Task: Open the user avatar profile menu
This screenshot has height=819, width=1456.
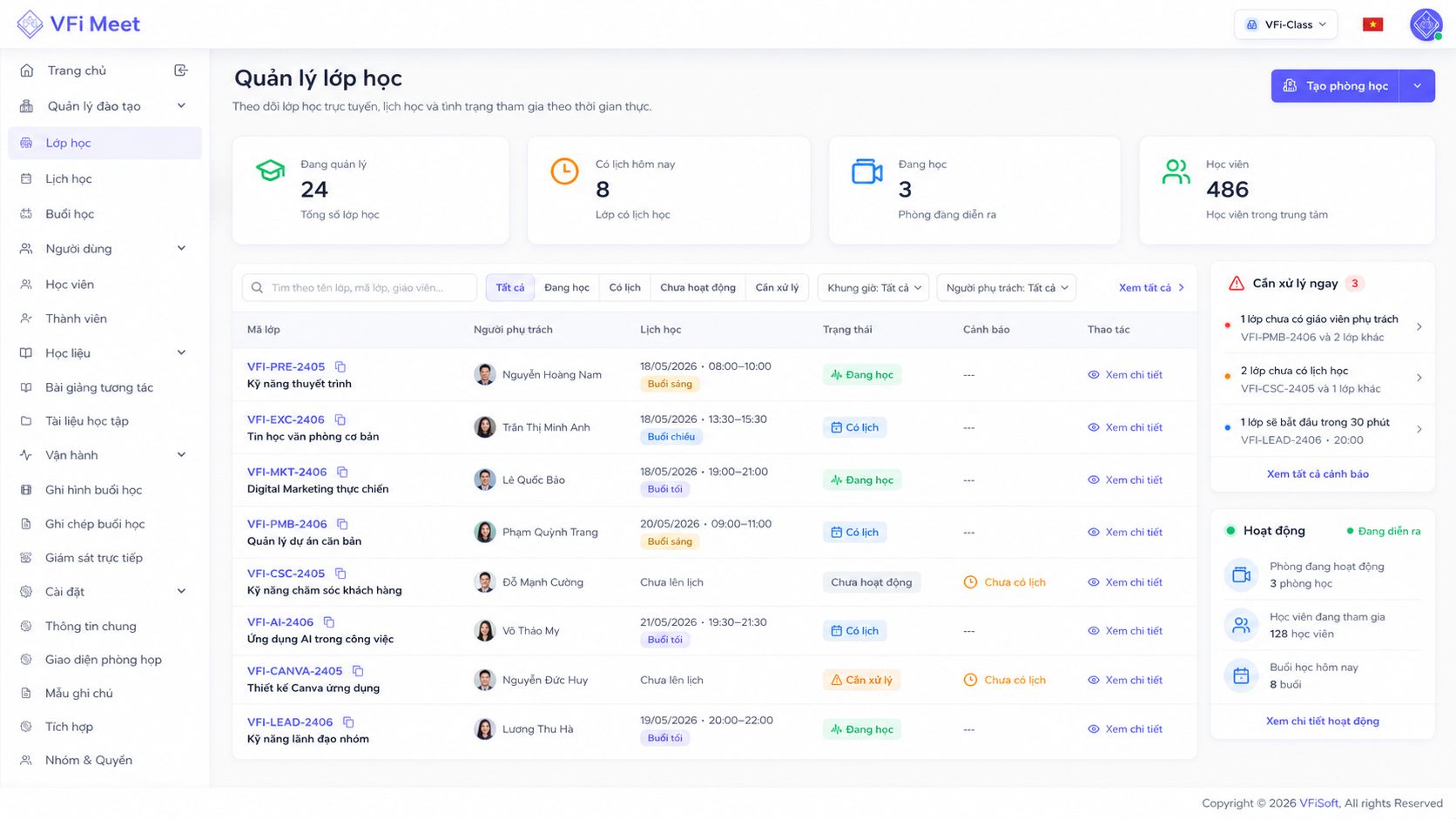Action: [x=1426, y=24]
